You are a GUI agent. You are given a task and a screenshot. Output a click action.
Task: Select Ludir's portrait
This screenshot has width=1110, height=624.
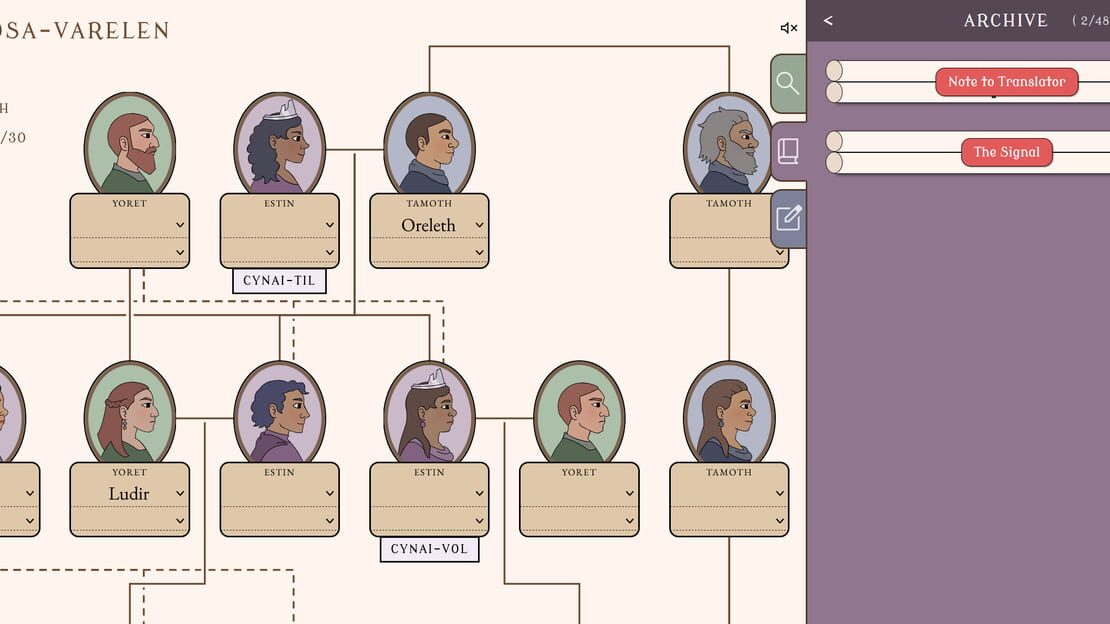(x=130, y=412)
